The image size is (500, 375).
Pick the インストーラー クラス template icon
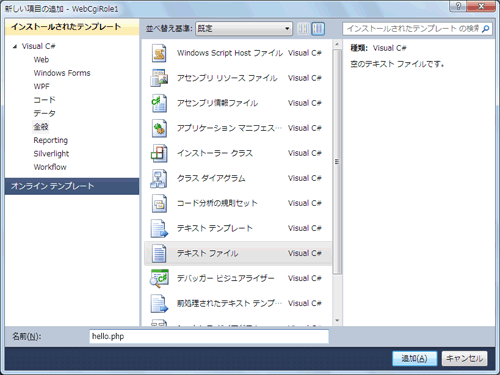pos(159,153)
